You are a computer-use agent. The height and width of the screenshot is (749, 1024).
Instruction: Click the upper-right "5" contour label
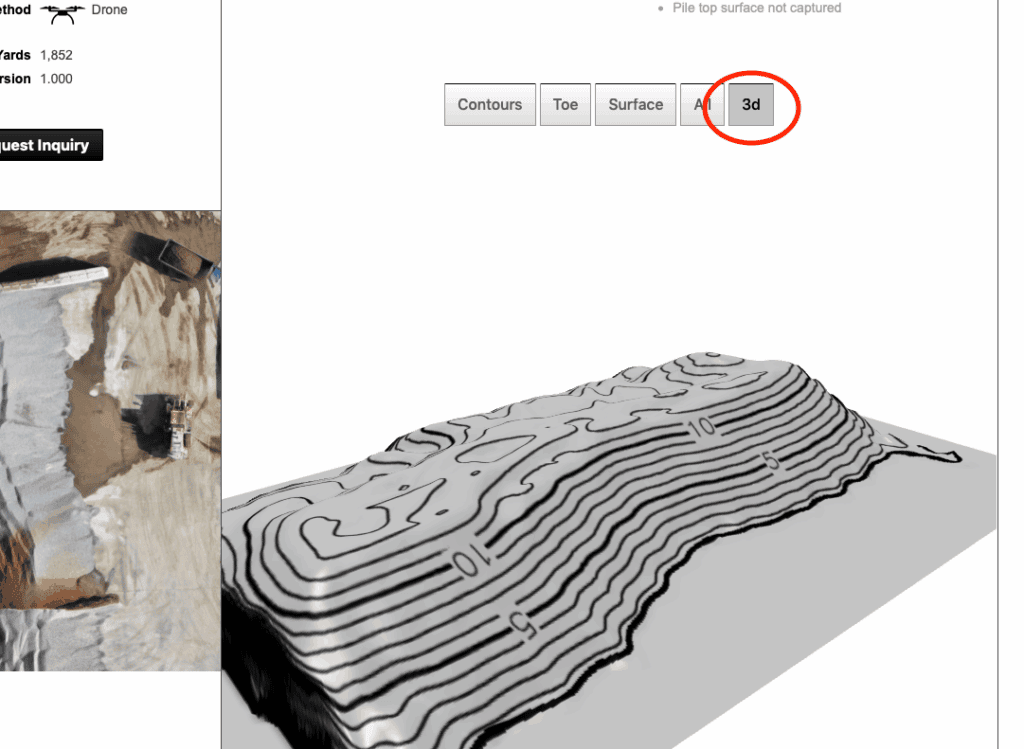[x=770, y=461]
